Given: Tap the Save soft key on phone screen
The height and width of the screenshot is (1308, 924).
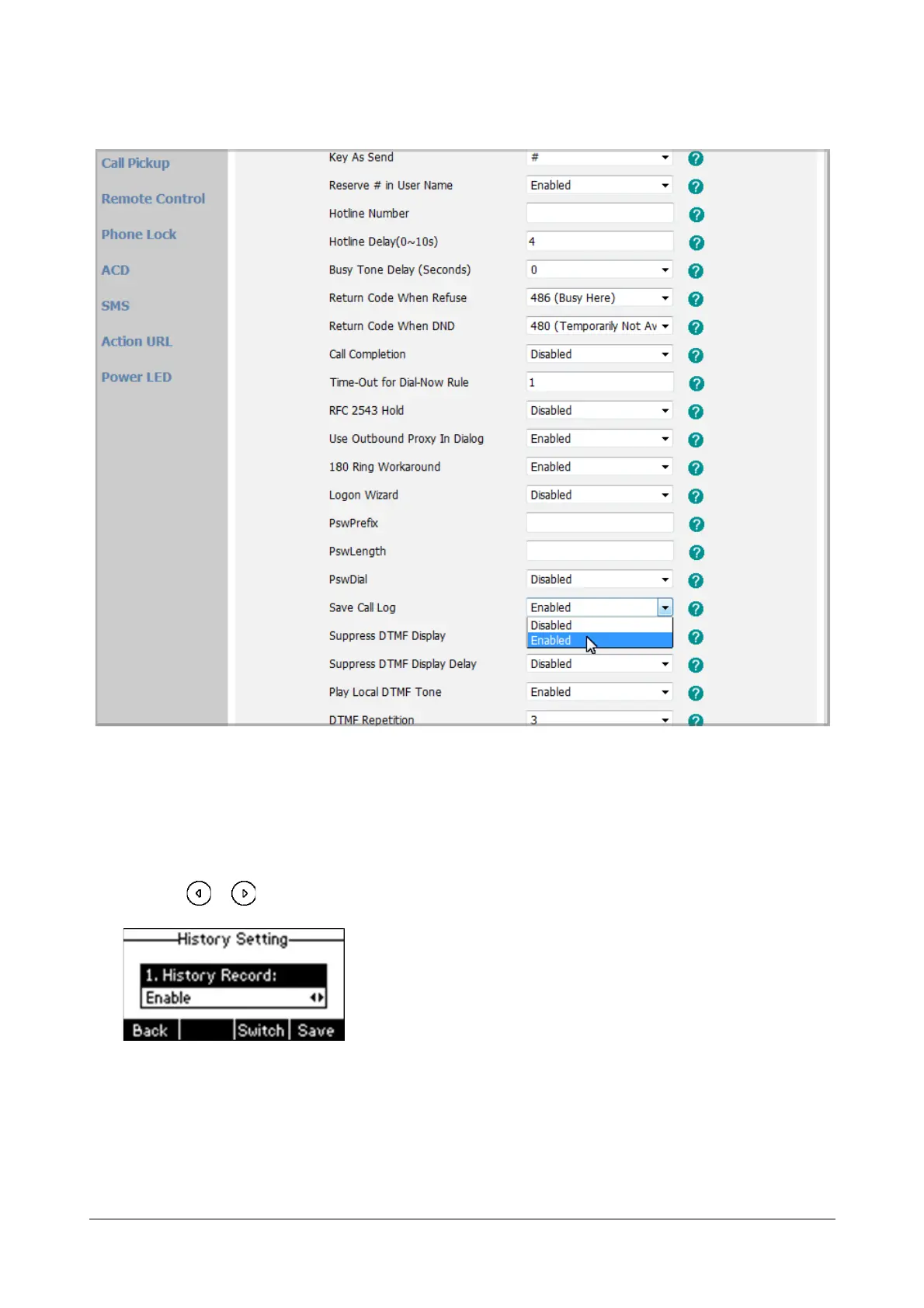Looking at the screenshot, I should [316, 1030].
